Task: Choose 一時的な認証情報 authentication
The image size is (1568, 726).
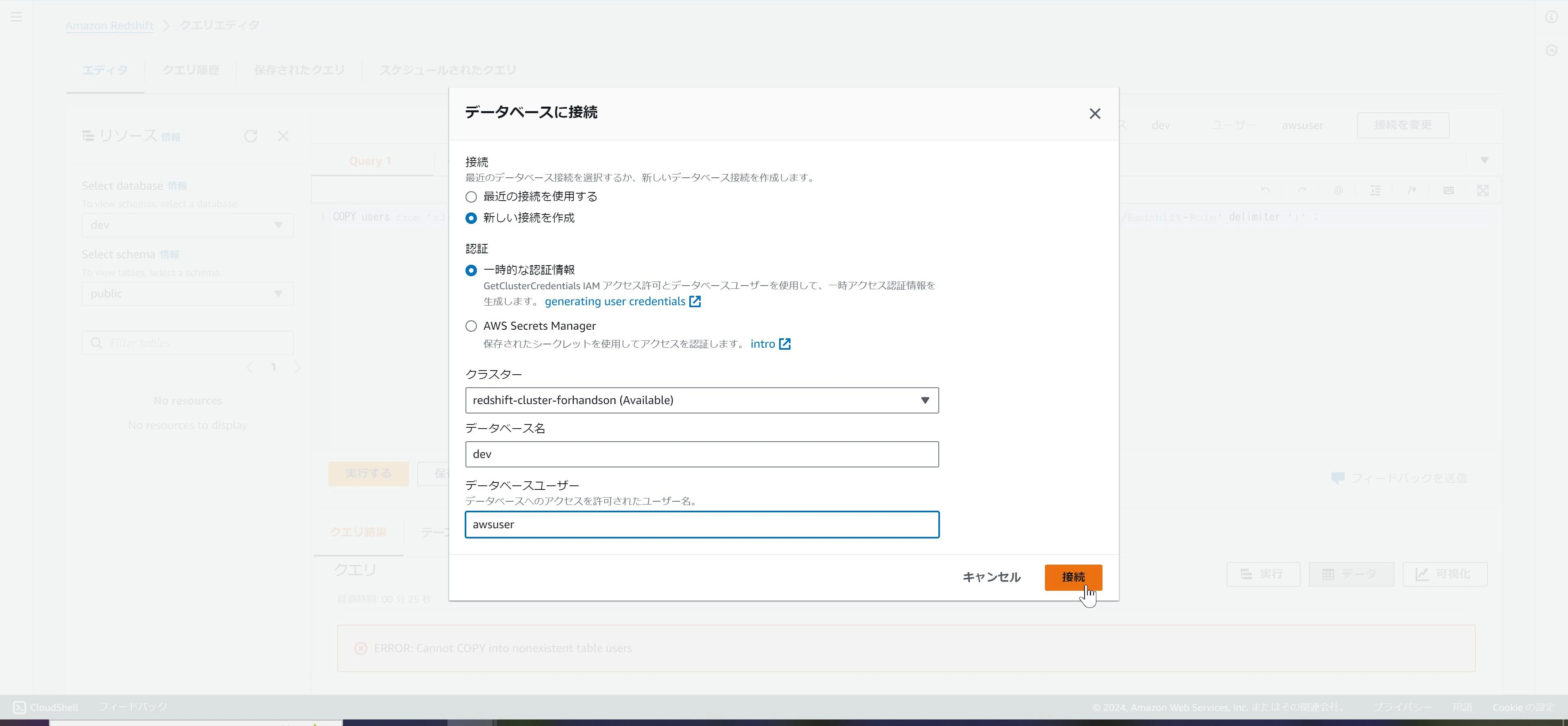Action: click(x=471, y=270)
